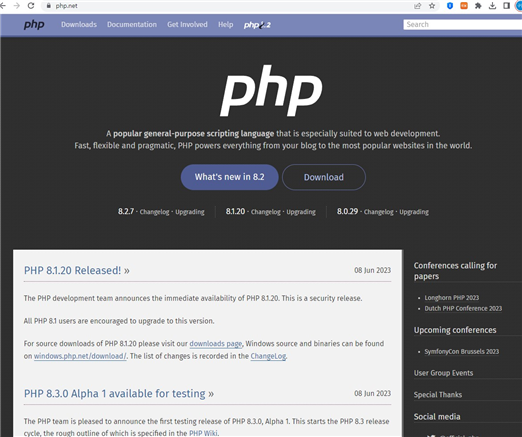Image resolution: width=522 pixels, height=437 pixels.
Task: Open the windows.php.net/download/ link
Action: click(x=80, y=356)
